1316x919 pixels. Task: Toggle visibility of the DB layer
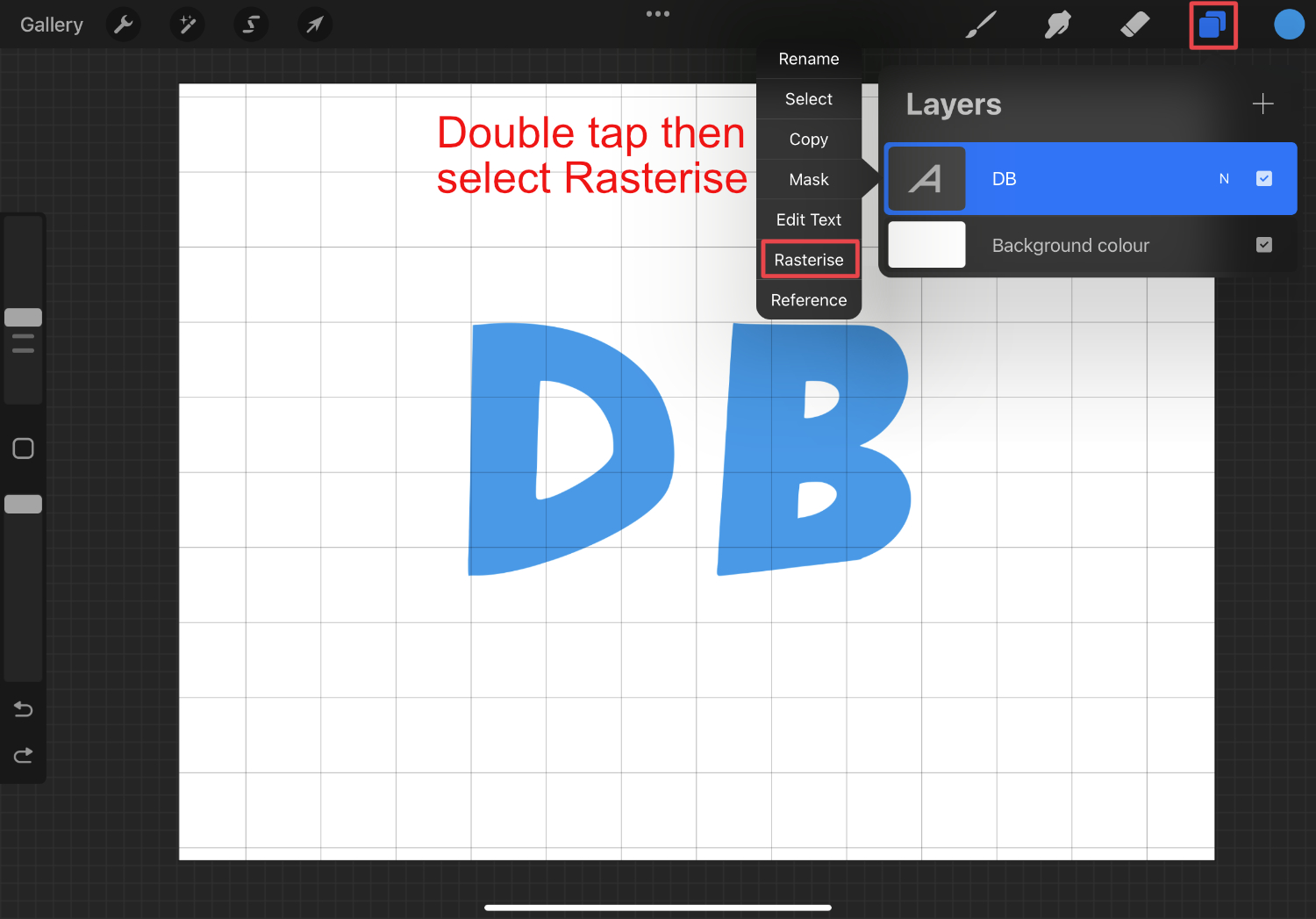coord(1264,178)
